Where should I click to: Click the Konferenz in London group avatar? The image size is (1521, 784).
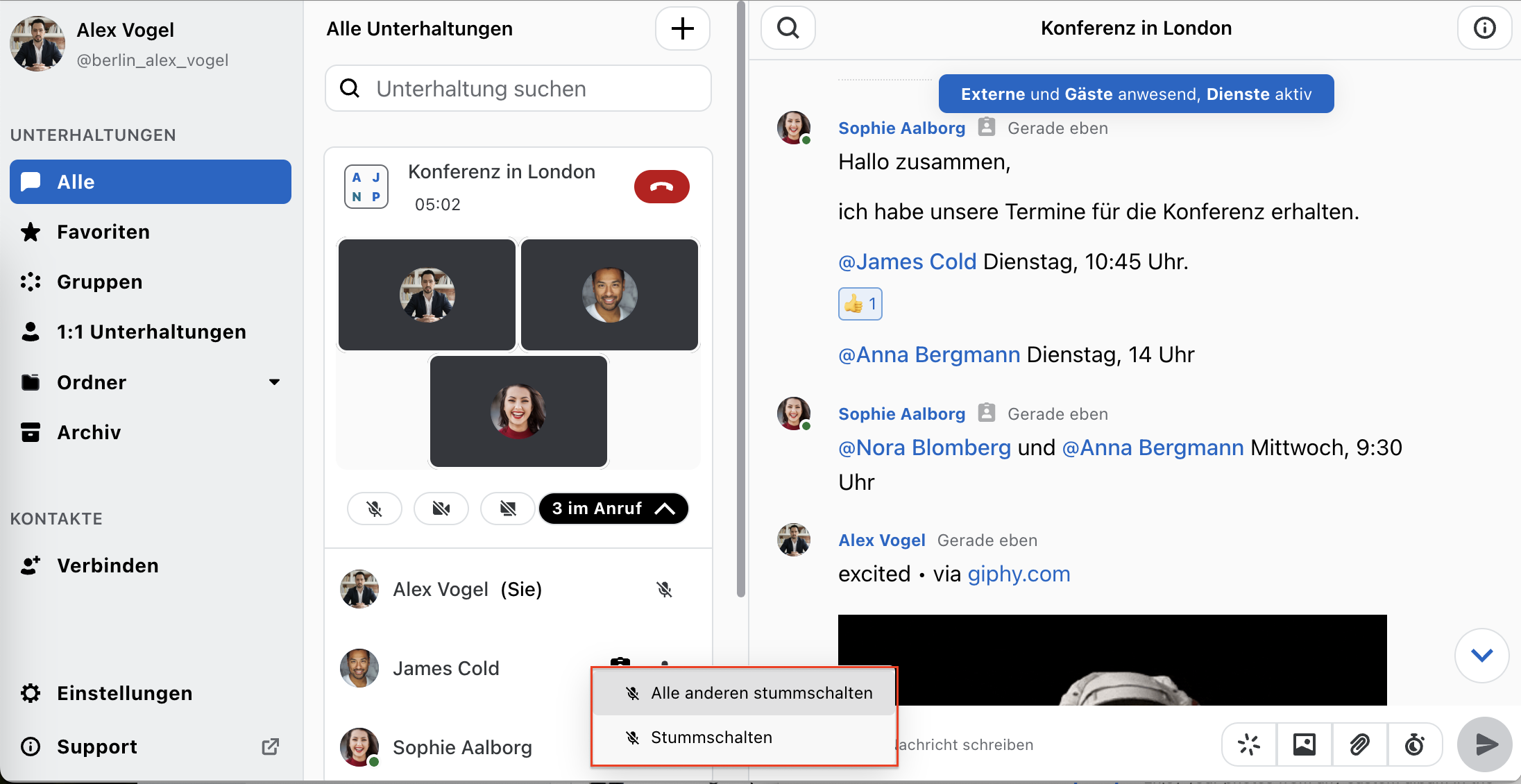tap(366, 187)
